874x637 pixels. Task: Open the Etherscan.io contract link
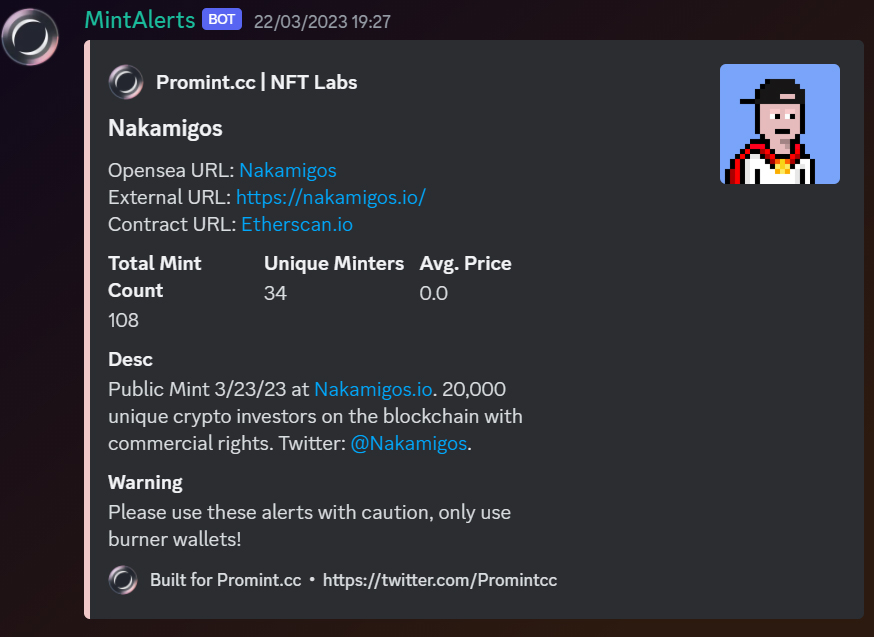point(297,224)
